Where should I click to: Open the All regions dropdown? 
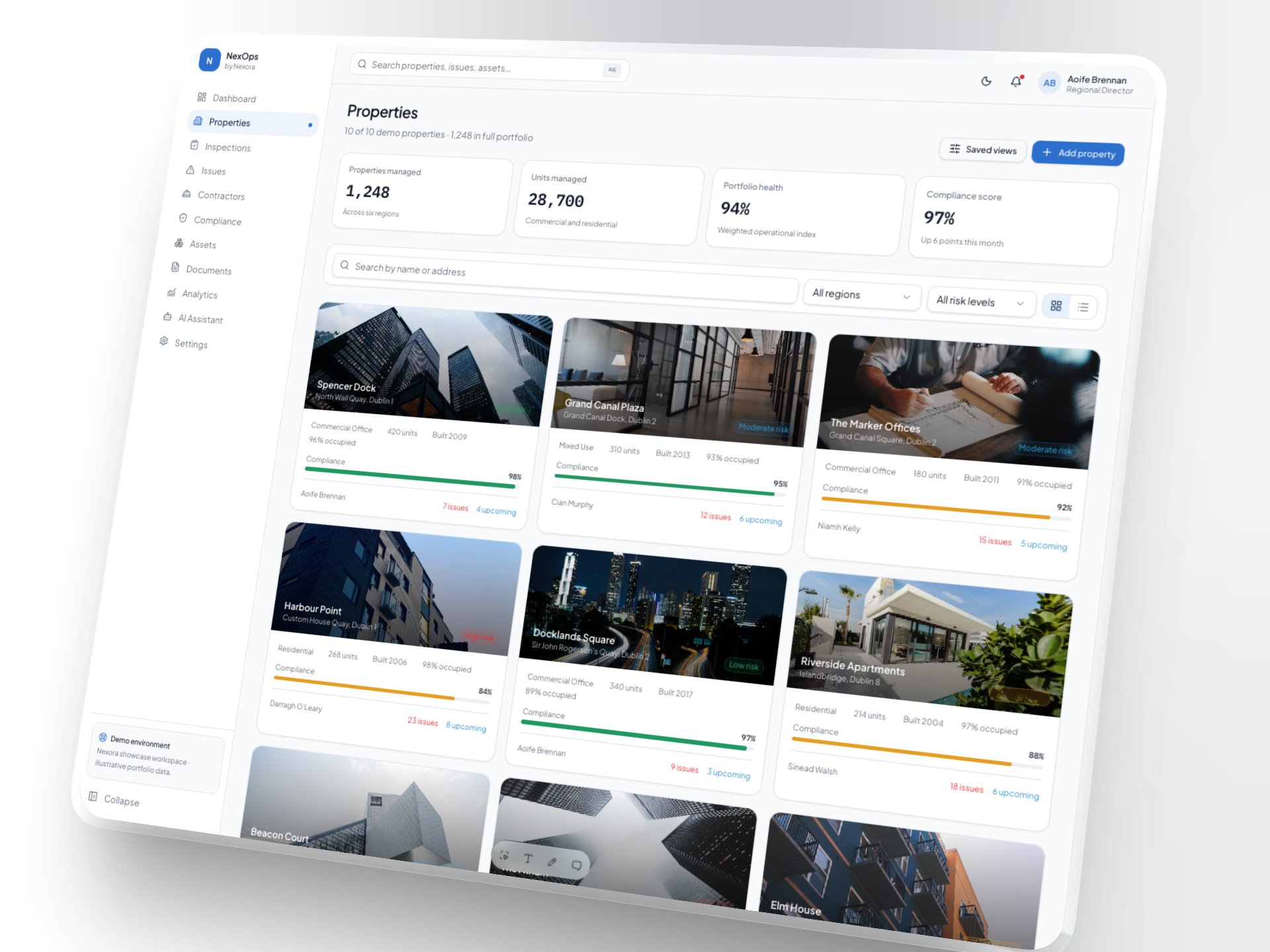coord(861,295)
